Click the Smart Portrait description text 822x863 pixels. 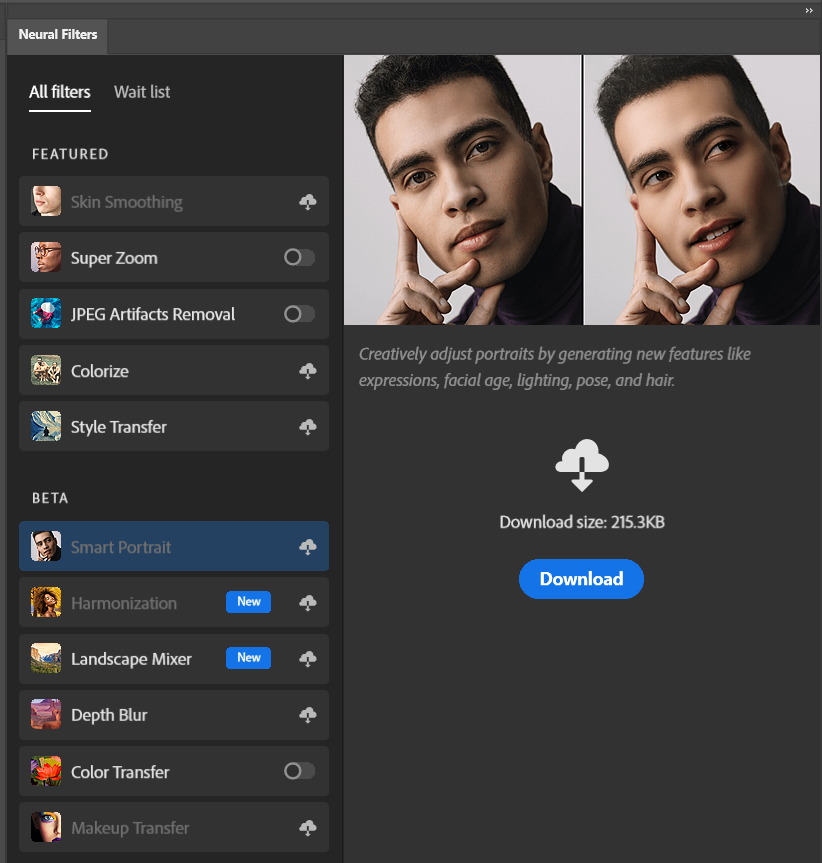pos(555,367)
